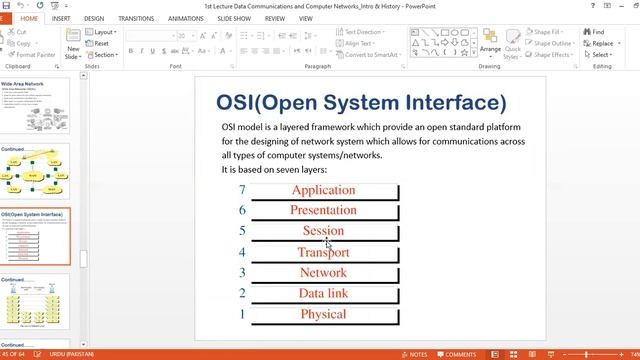The image size is (640, 360).
Task: Switch to Reading View in the status bar
Action: (532, 354)
